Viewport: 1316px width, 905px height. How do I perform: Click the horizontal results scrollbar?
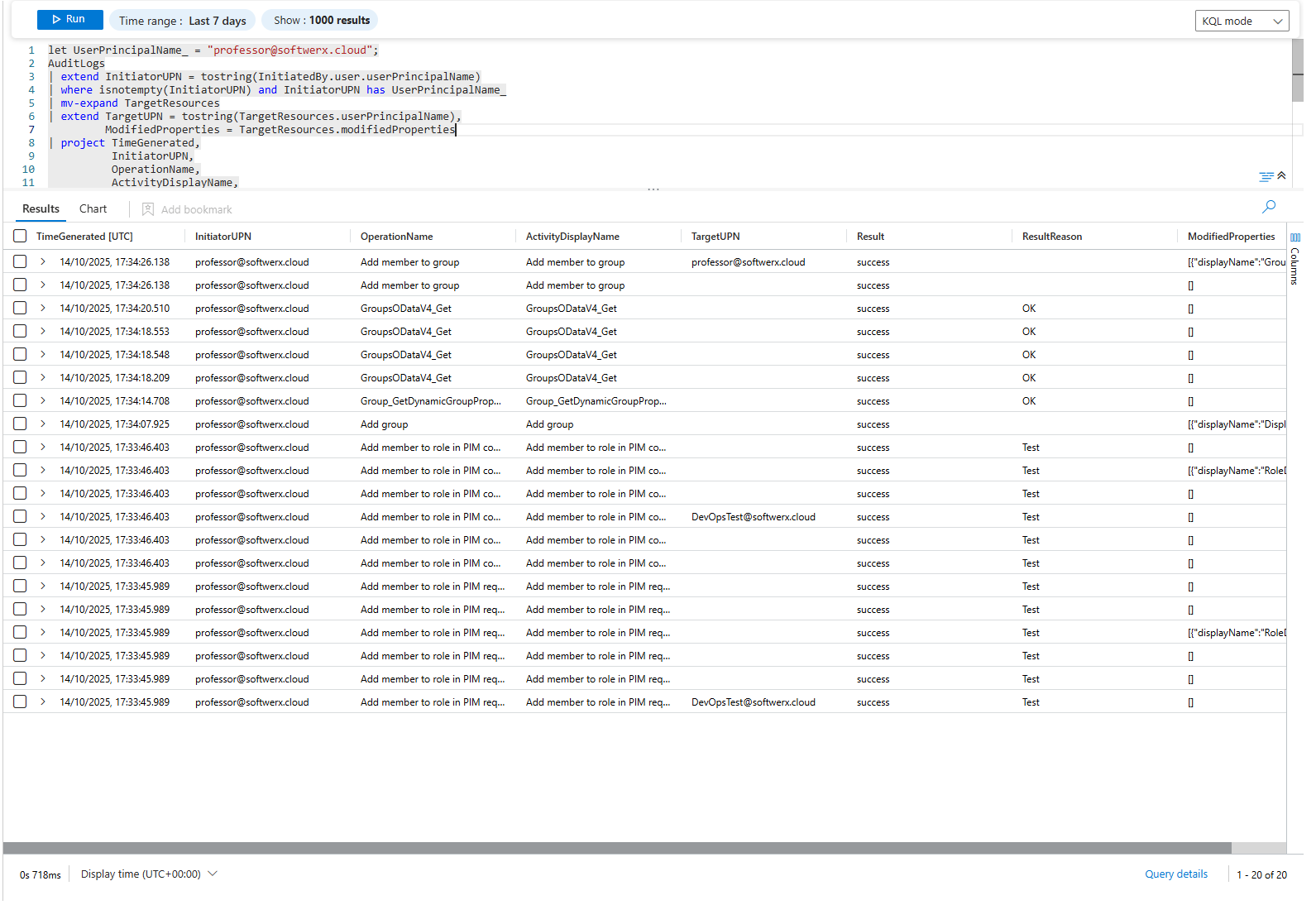(x=616, y=848)
